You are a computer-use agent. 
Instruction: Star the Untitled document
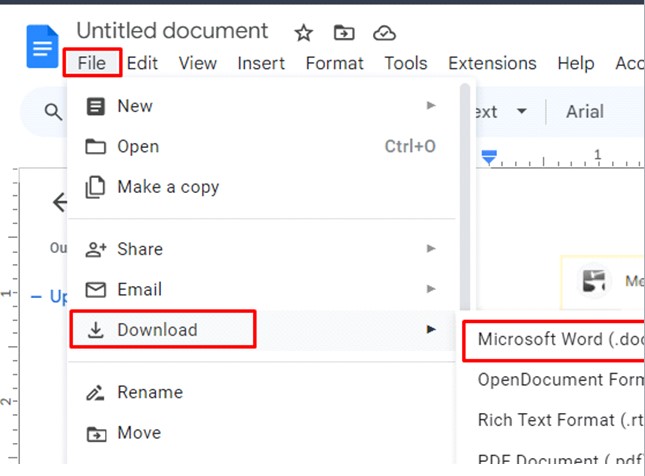tap(304, 33)
